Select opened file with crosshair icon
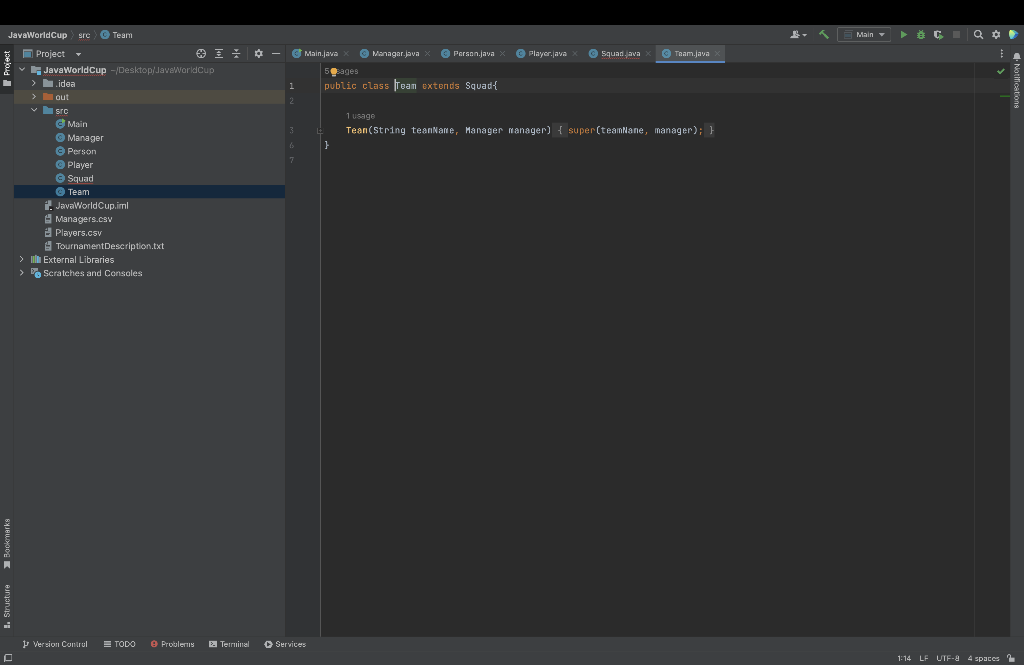 click(201, 54)
